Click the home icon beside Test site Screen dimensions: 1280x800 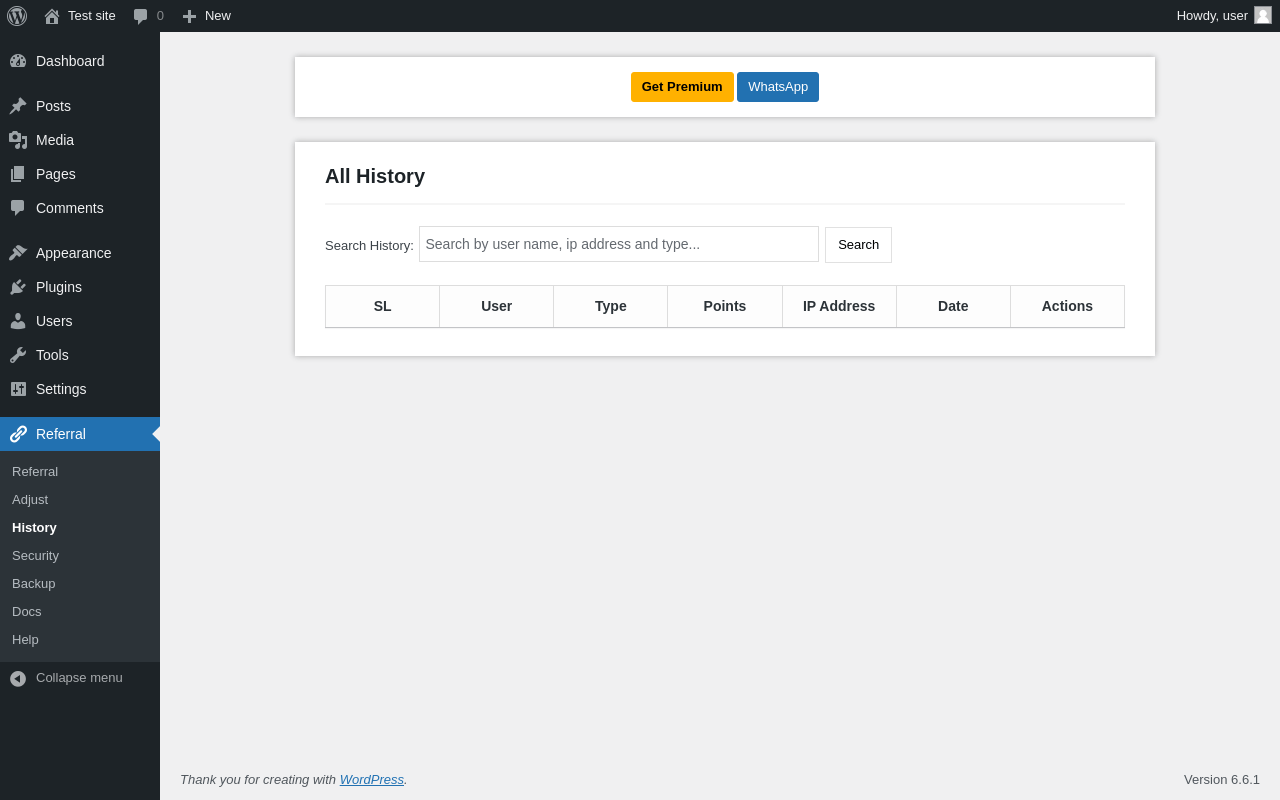(52, 16)
